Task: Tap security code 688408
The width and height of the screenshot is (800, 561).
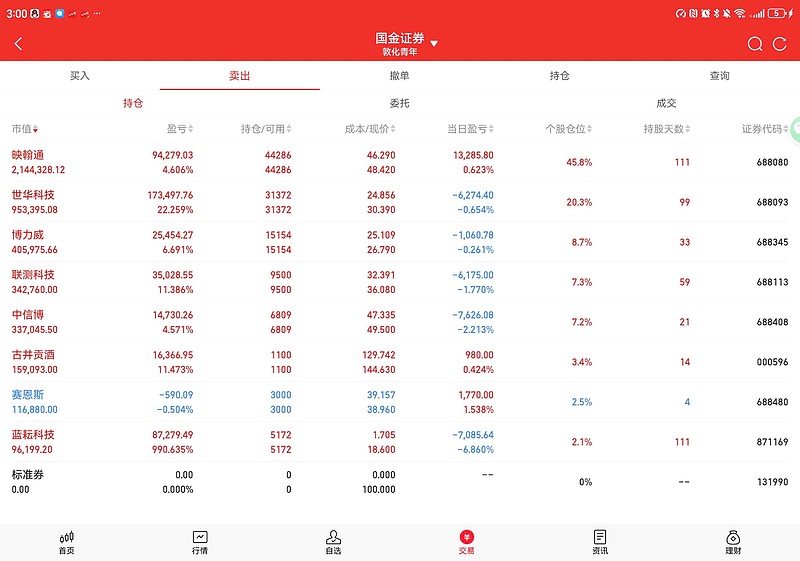Action: [x=772, y=322]
